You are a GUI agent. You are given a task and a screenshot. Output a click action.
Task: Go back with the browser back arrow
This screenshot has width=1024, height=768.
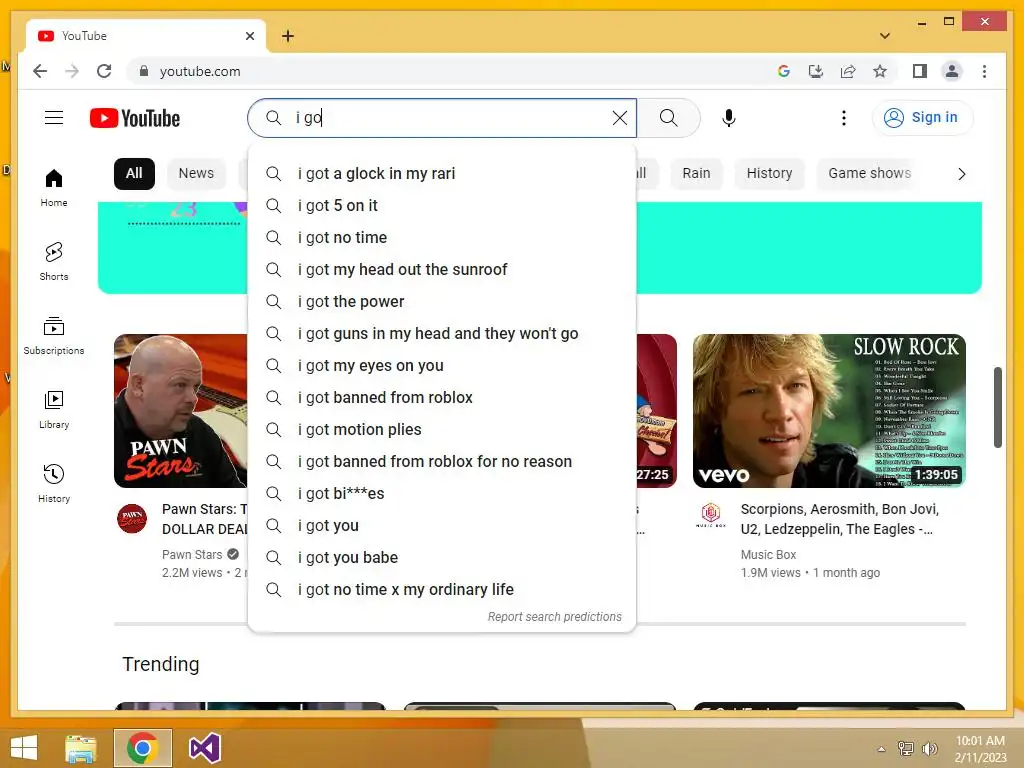(40, 71)
